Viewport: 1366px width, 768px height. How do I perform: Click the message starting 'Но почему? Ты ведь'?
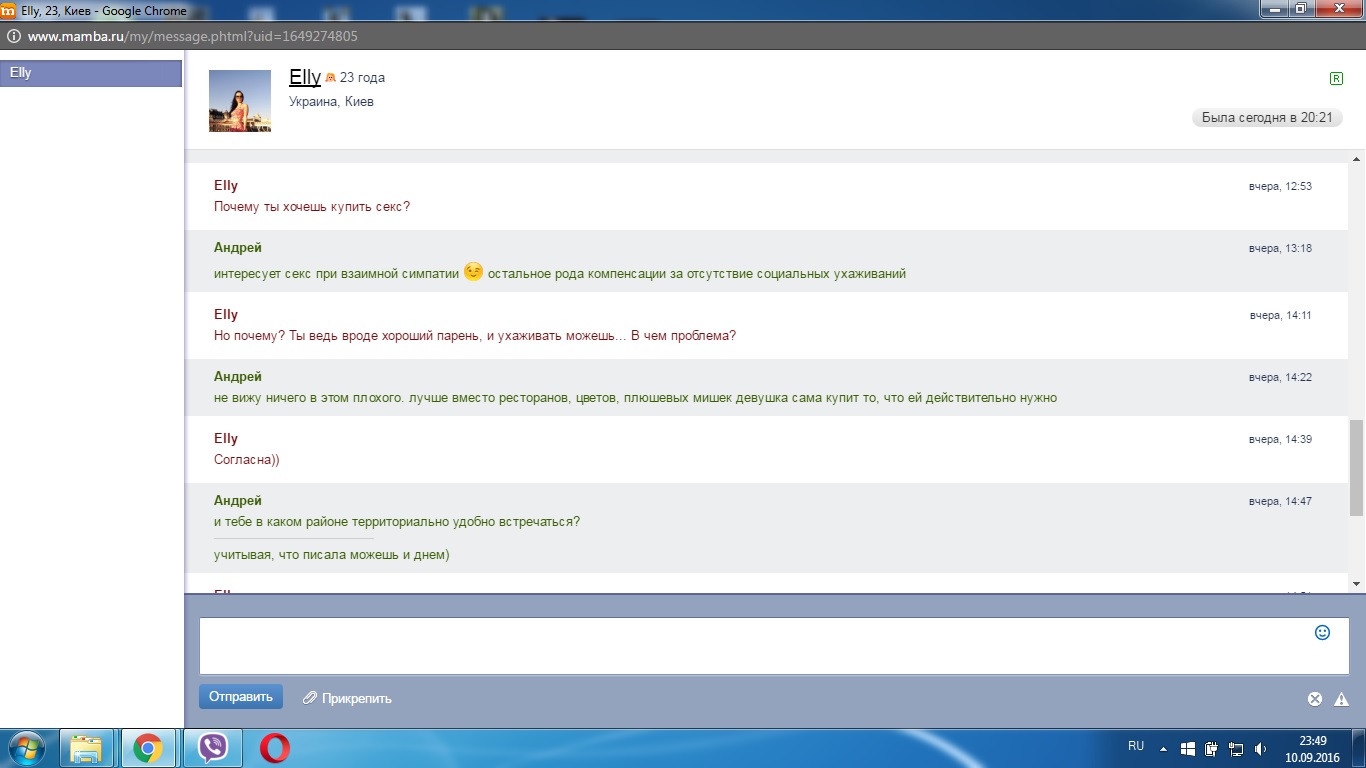475,335
